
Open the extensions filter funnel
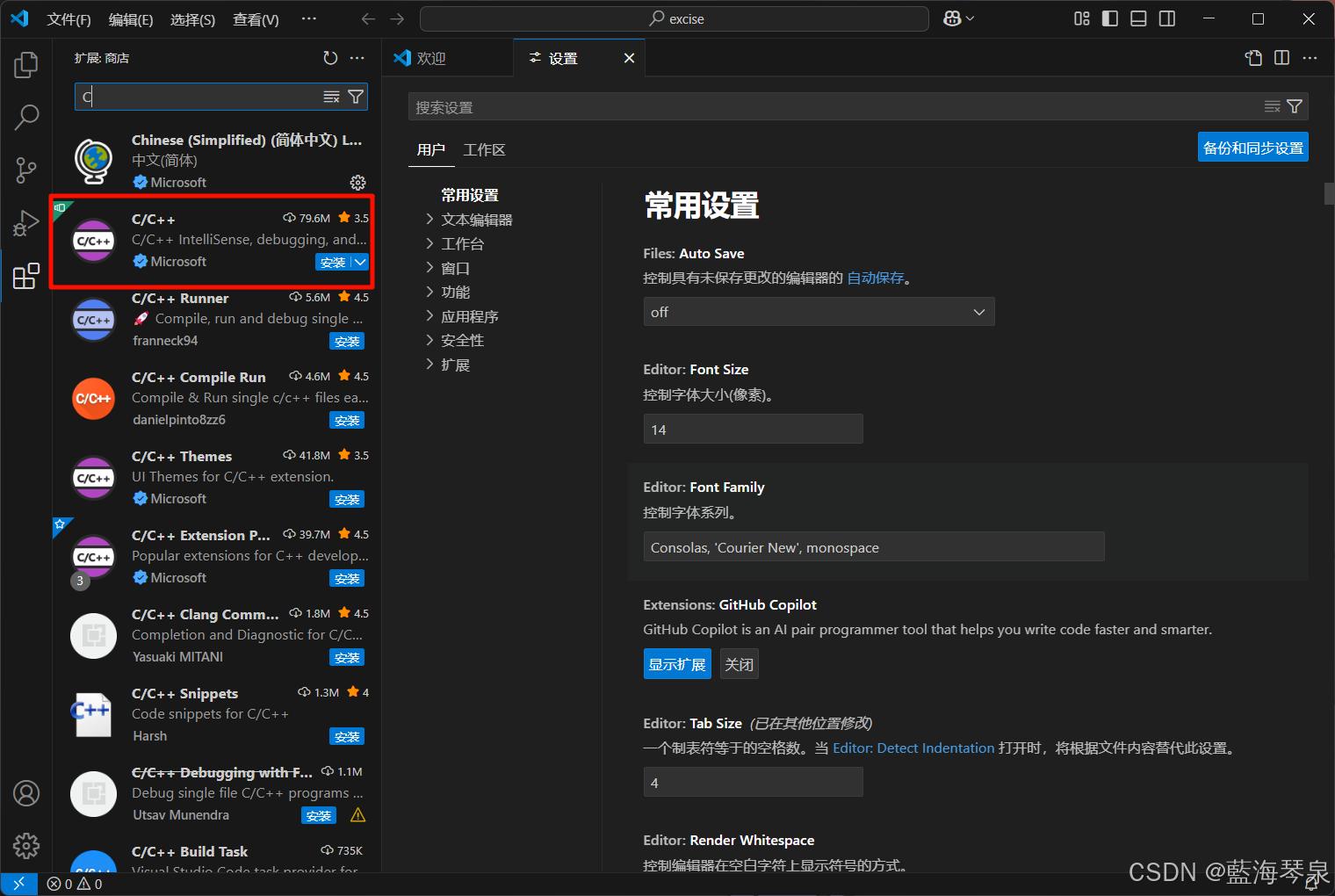point(356,97)
